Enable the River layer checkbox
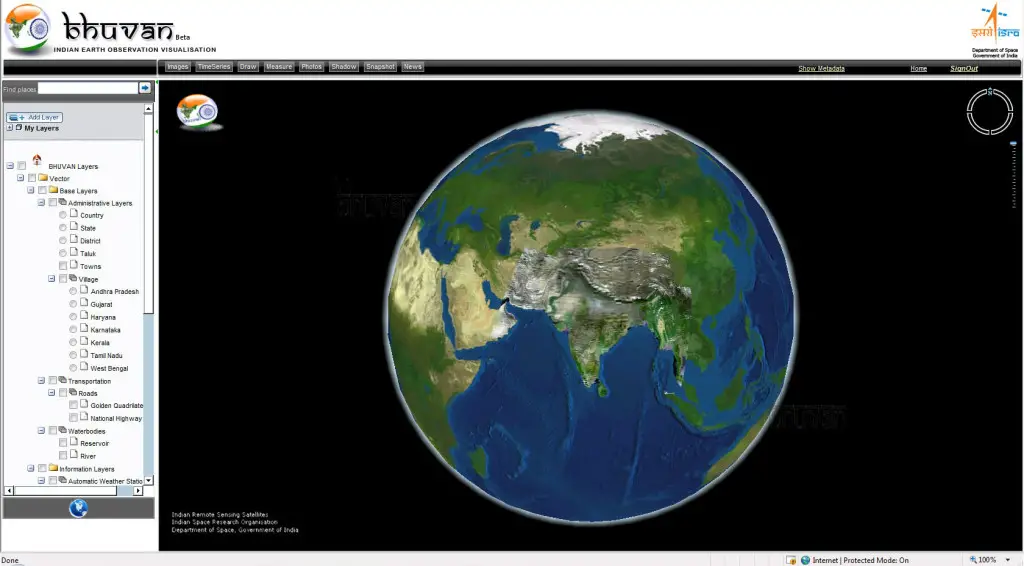Screen dimensions: 1024x566 pyautogui.click(x=63, y=455)
